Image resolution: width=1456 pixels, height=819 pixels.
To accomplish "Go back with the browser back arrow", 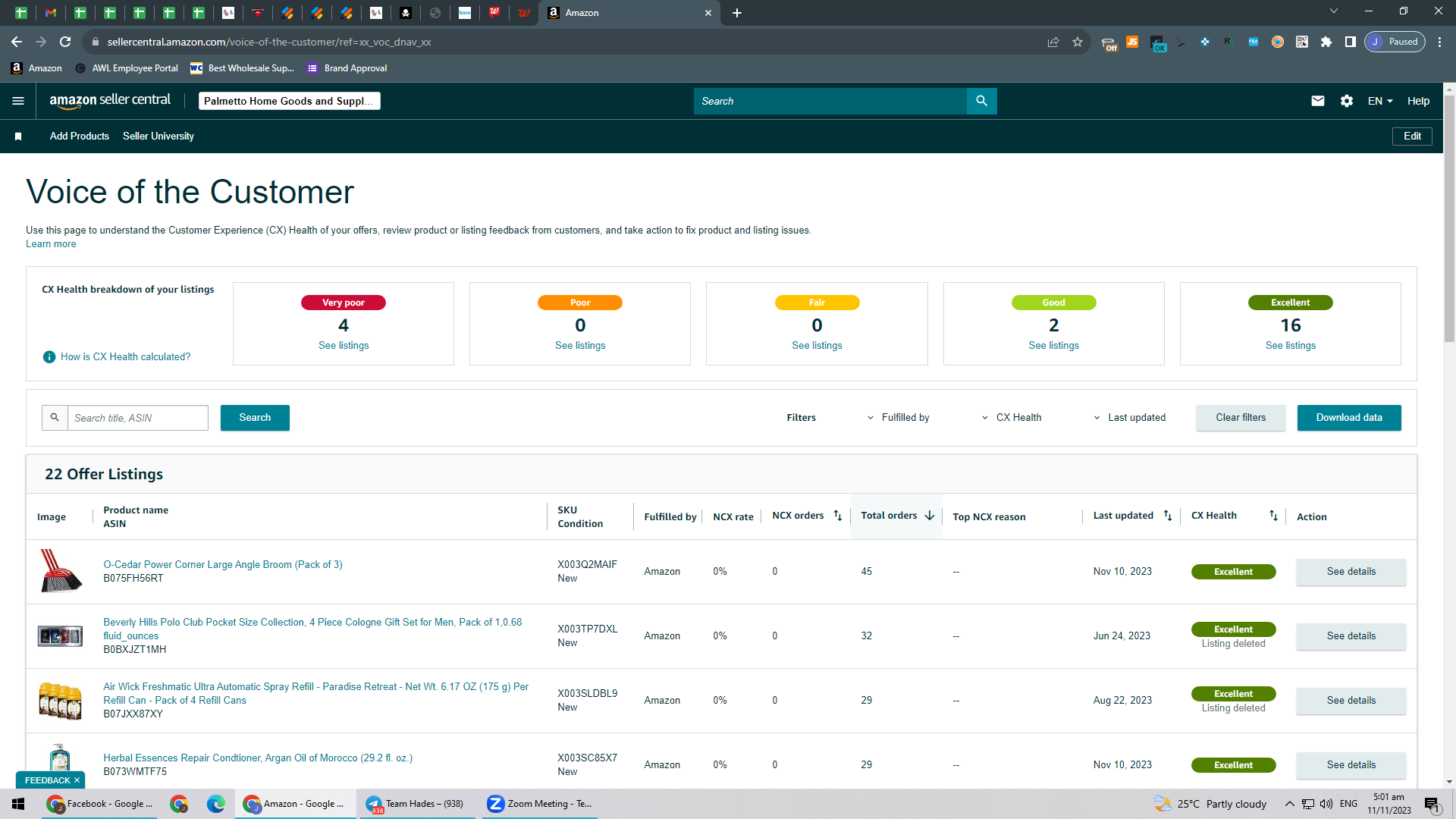I will tap(17, 42).
